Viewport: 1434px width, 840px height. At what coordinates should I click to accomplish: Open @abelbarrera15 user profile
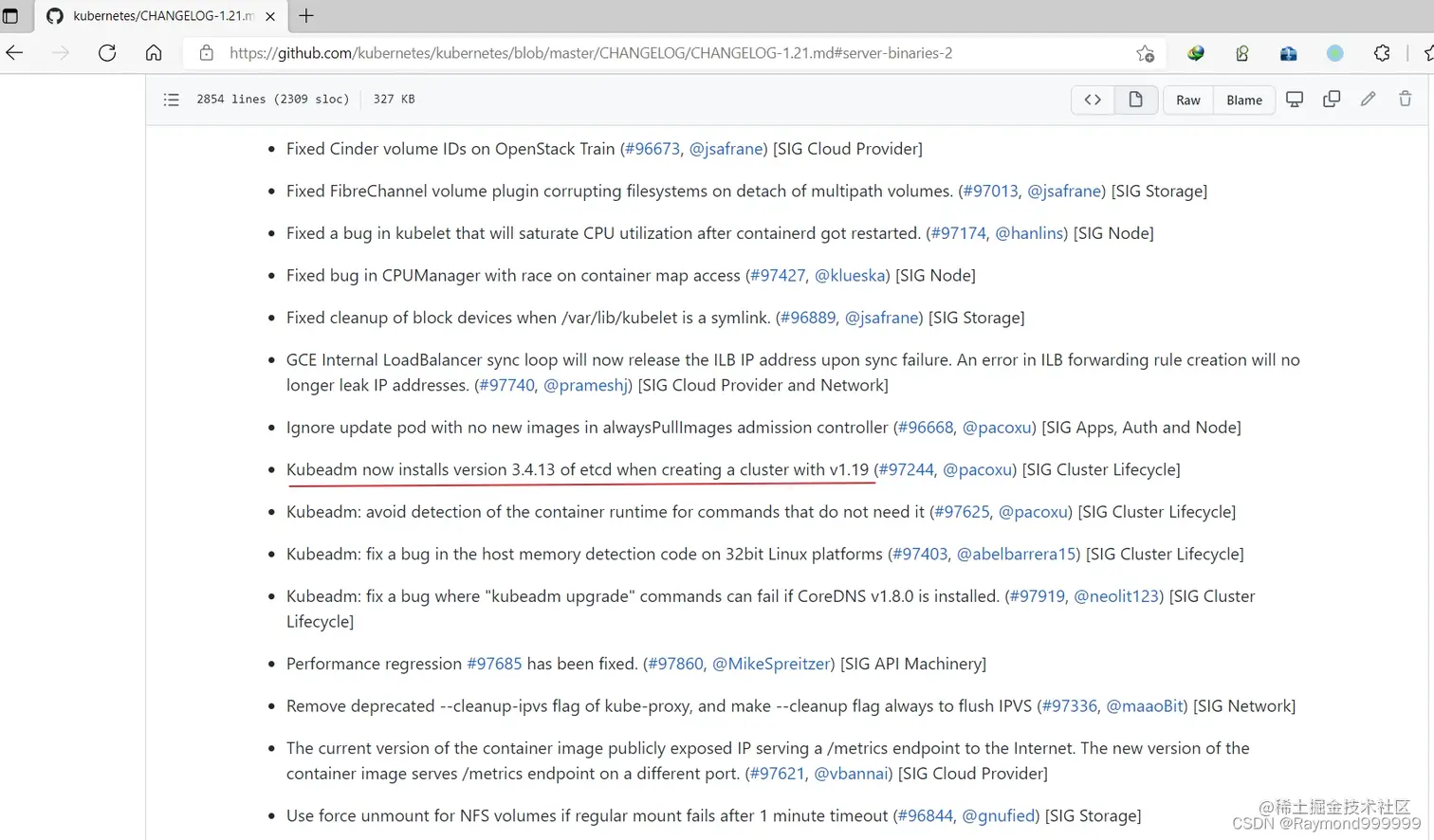pyautogui.click(x=1016, y=555)
